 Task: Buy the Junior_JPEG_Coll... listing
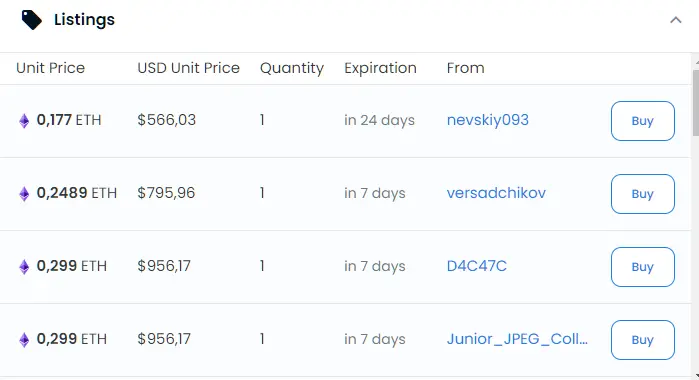pyautogui.click(x=642, y=340)
